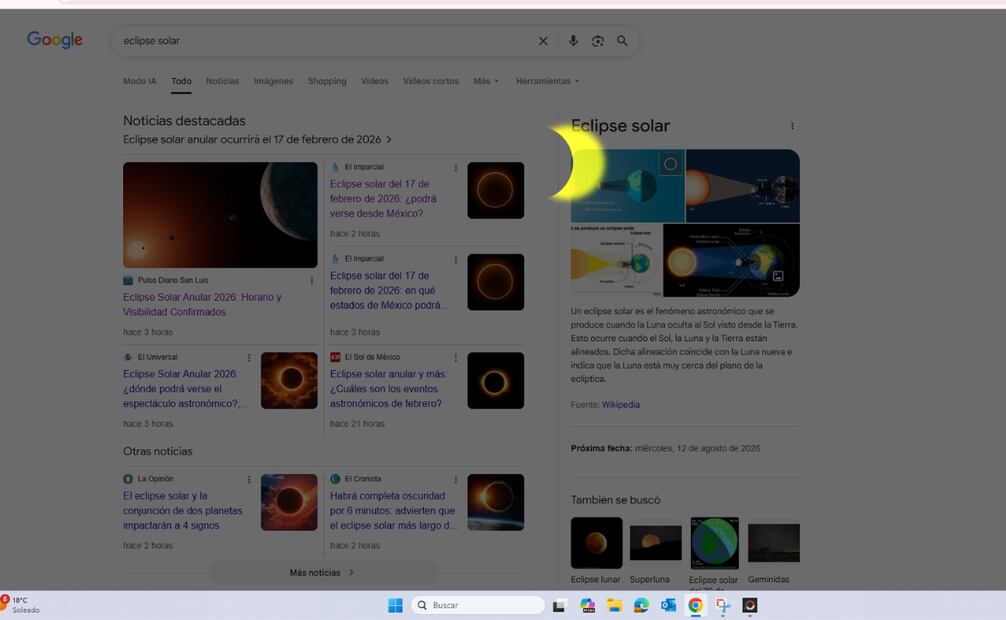Open article ¿podrá verse desde México?
1006x620 pixels.
(x=383, y=198)
